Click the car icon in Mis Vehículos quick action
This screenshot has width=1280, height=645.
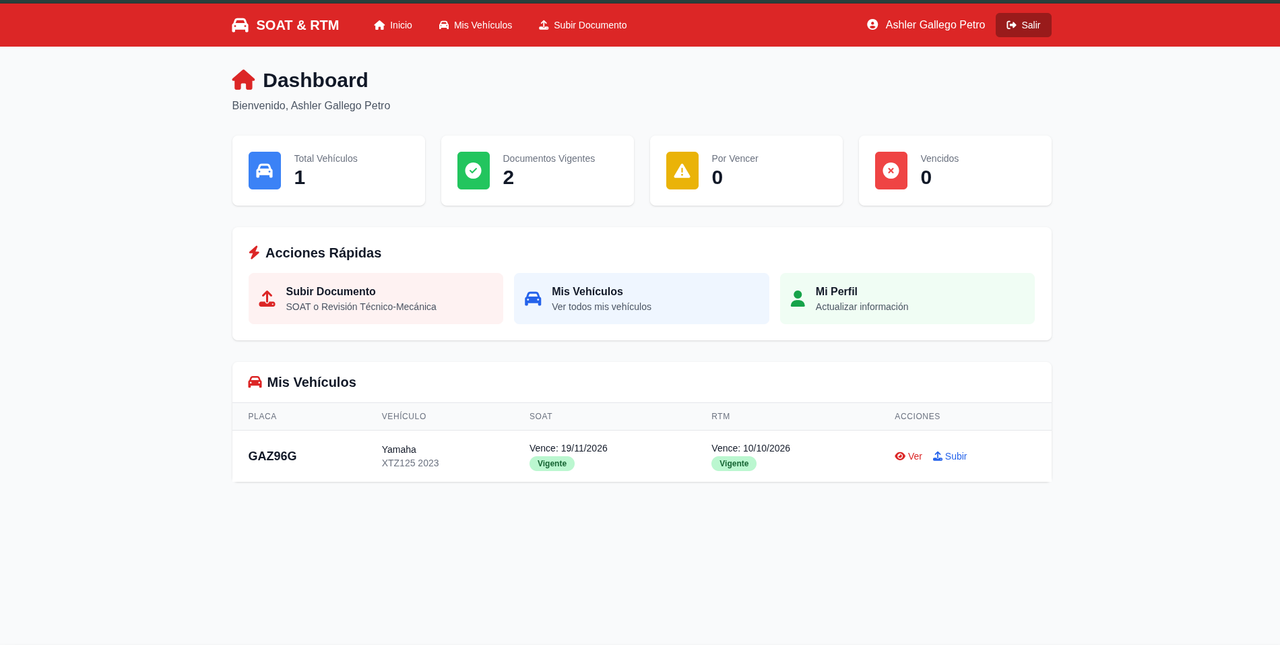click(533, 299)
